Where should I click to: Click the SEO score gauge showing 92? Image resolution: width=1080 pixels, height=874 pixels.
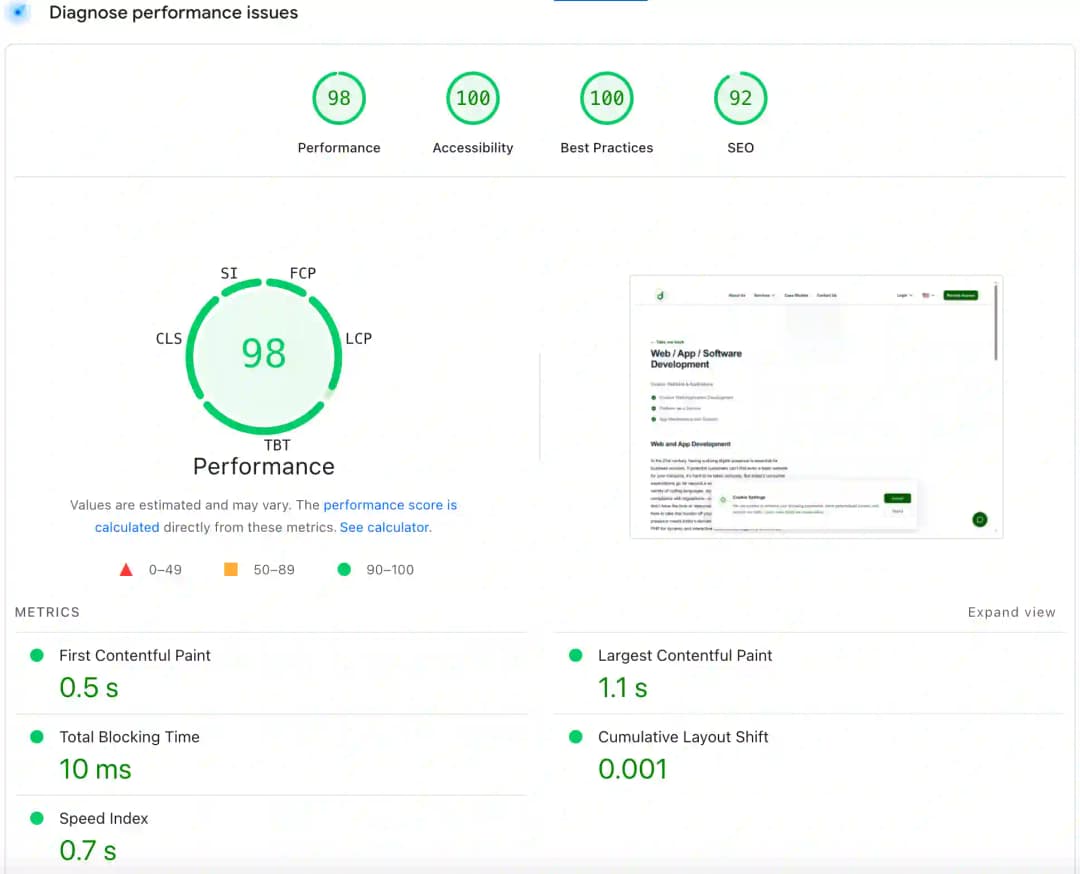pos(740,98)
